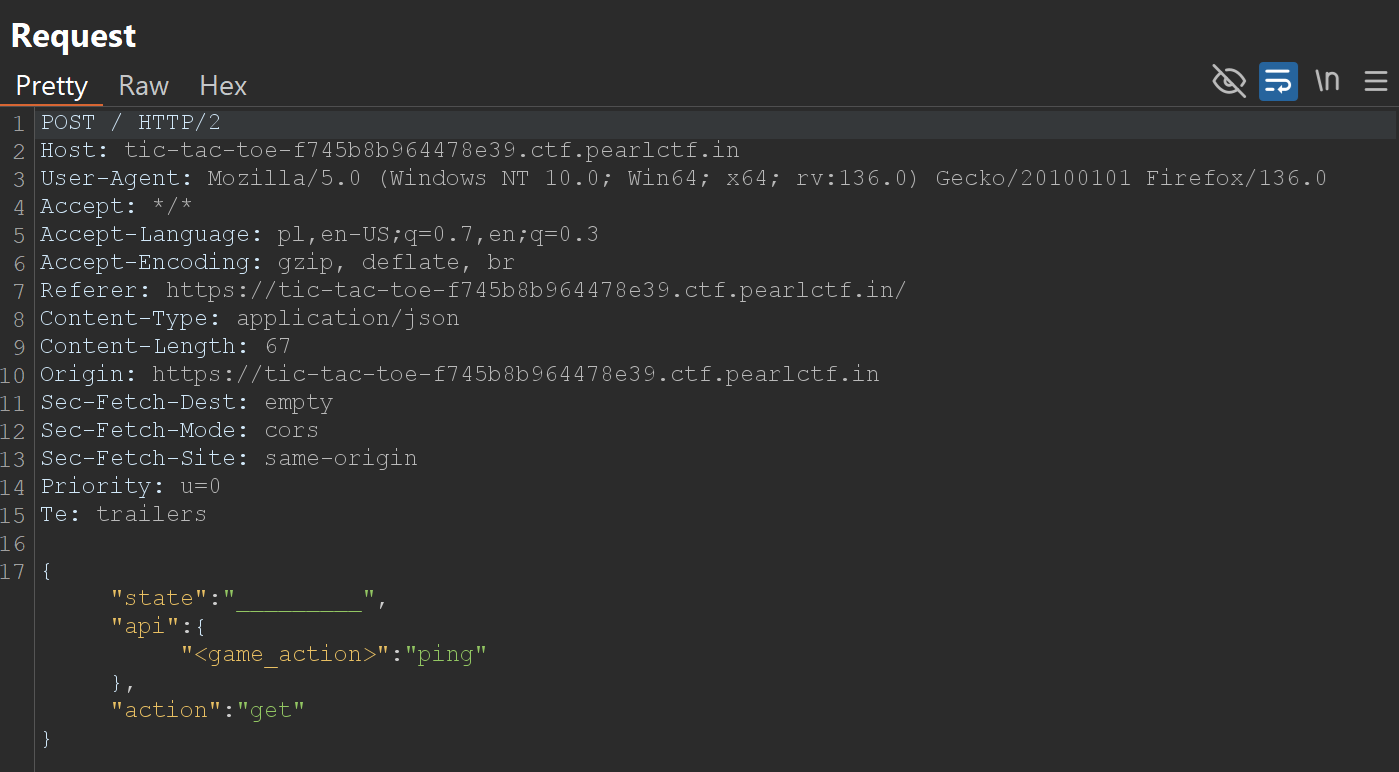
Task: Click the Content-Length value 67
Action: point(278,347)
